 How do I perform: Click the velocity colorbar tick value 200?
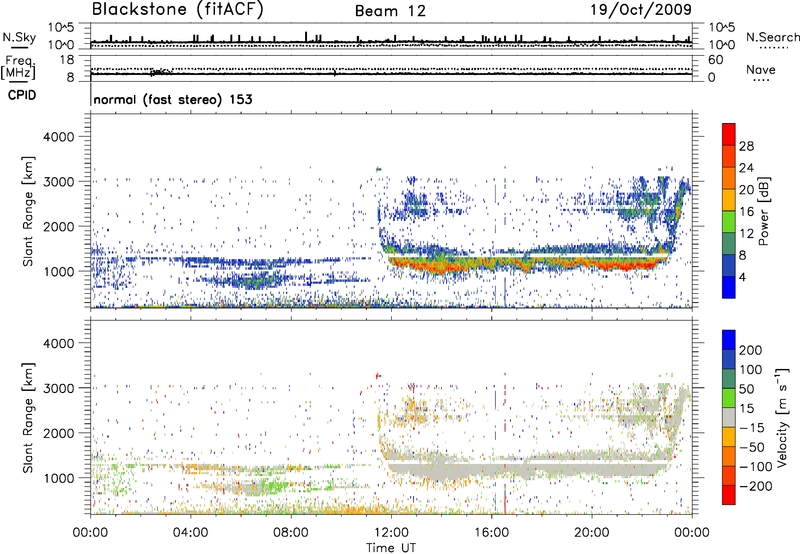pos(751,350)
